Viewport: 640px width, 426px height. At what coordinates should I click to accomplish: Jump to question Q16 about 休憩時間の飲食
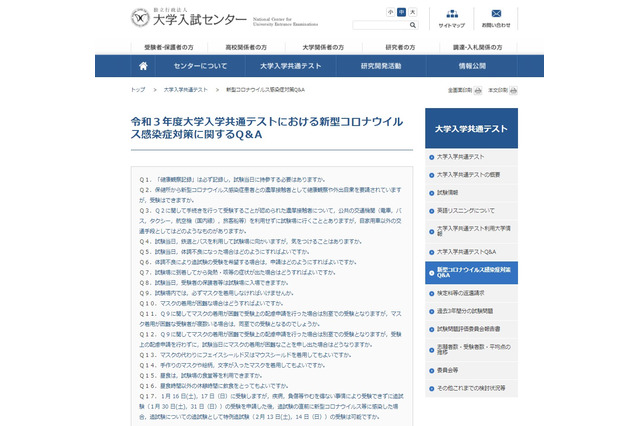(214, 386)
